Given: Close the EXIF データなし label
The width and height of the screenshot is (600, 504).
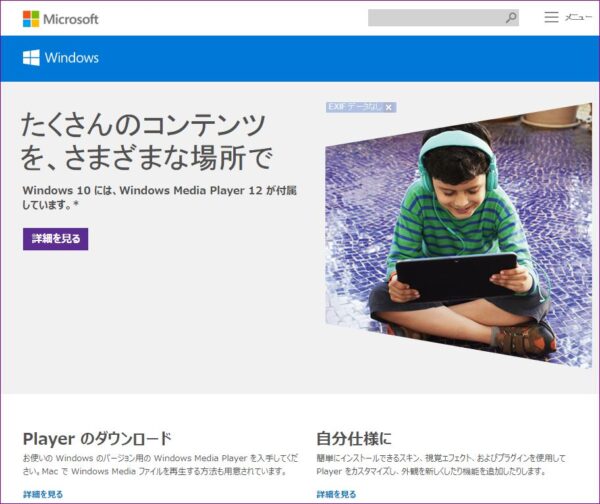Looking at the screenshot, I should [389, 108].
